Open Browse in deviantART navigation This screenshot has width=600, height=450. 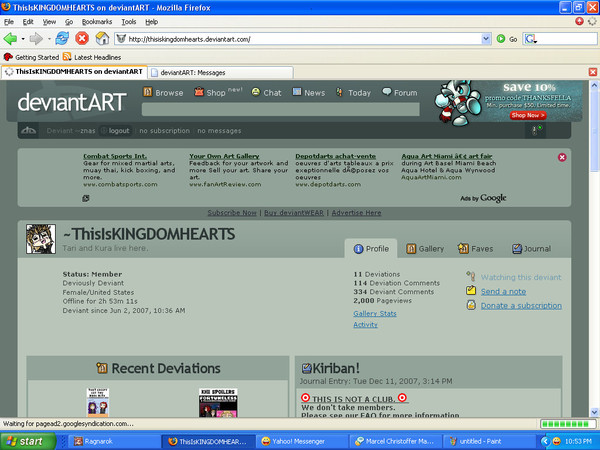click(163, 93)
